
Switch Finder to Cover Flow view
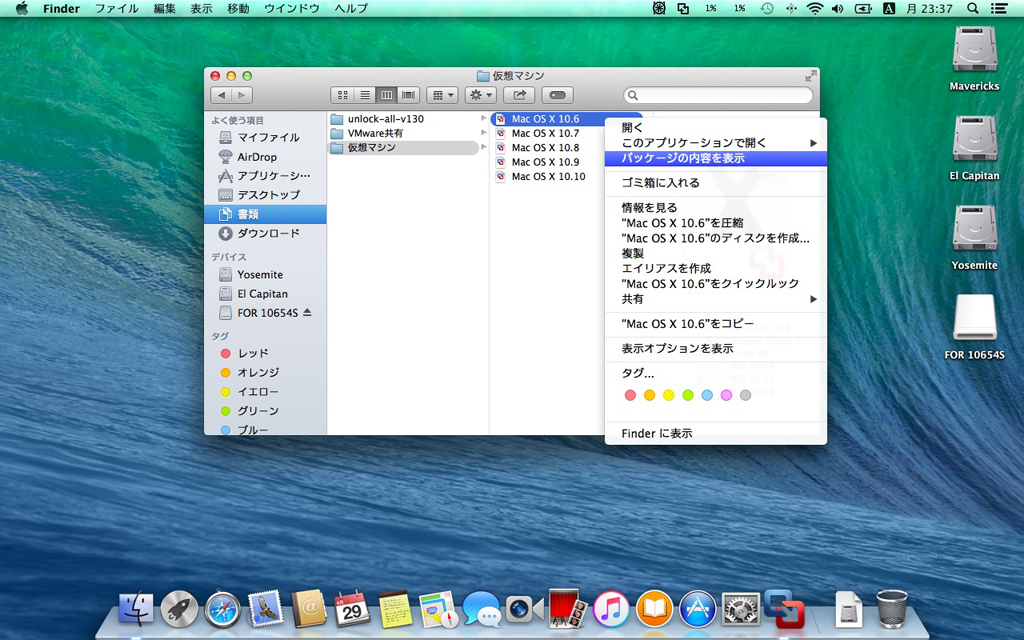point(409,95)
